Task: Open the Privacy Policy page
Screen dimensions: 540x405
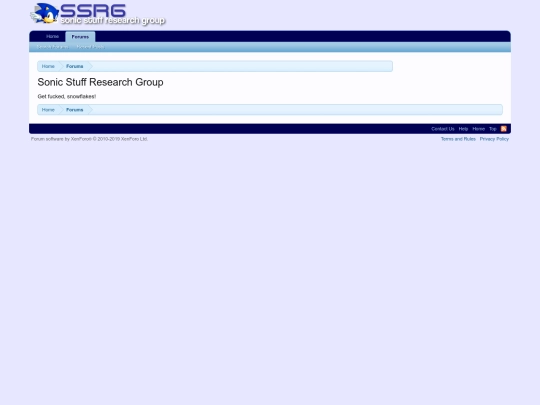Action: click(494, 139)
